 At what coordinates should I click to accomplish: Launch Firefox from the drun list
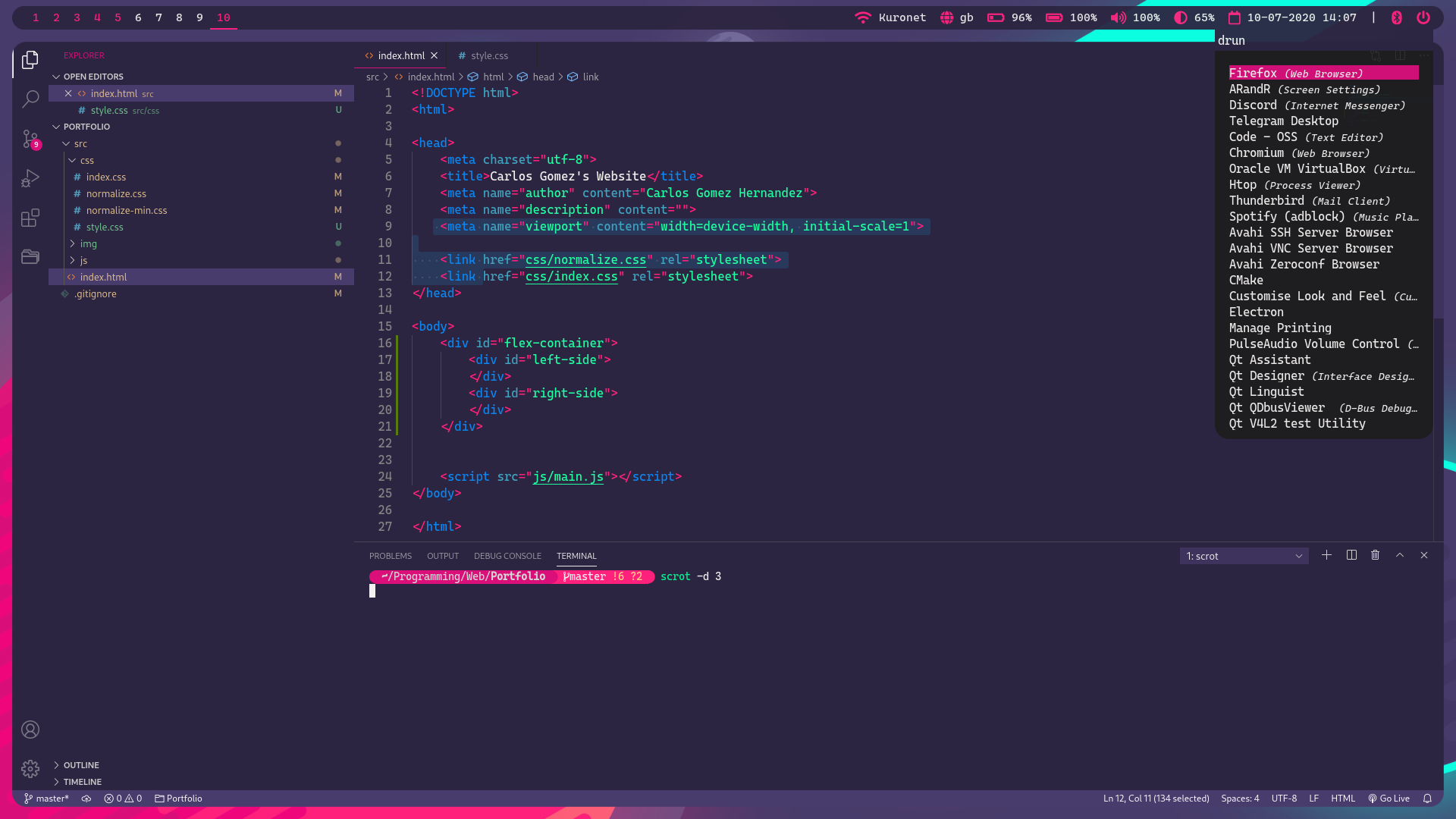pos(1323,73)
